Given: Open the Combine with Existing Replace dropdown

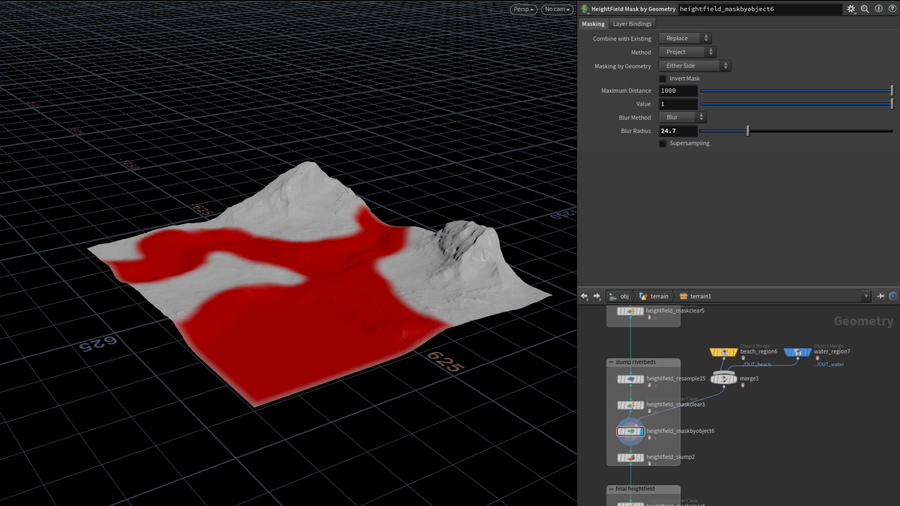Looking at the screenshot, I should coord(685,38).
